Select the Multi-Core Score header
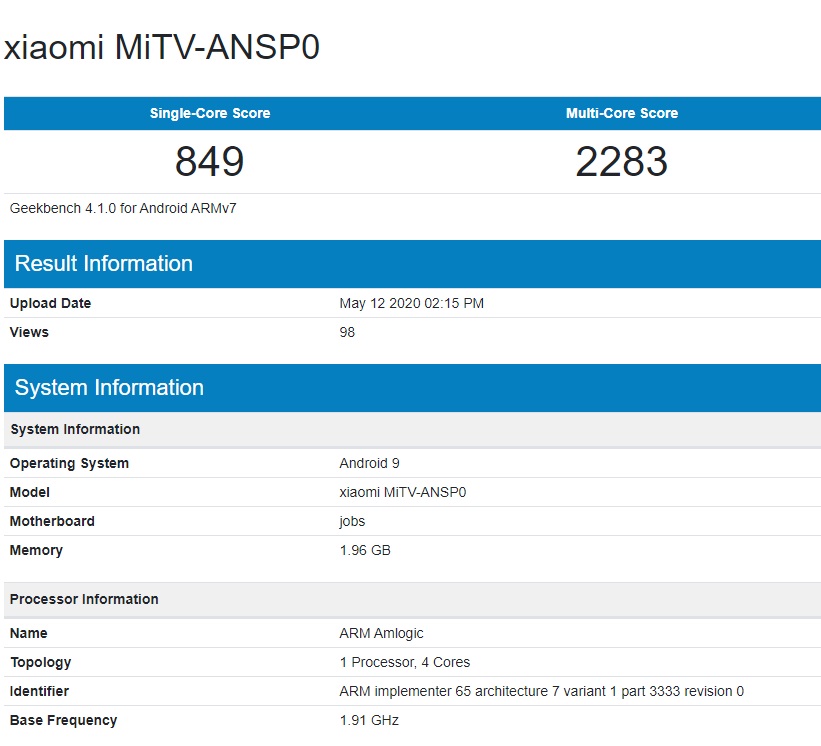The width and height of the screenshot is (821, 746). (621, 113)
